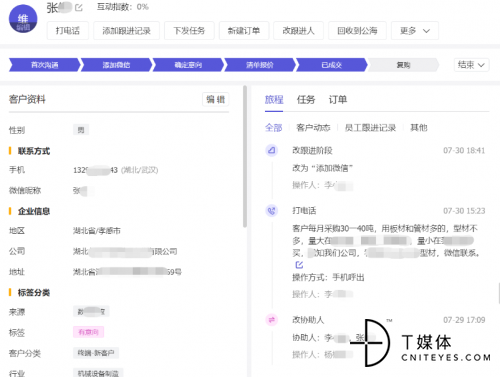Click the 企业信息 section heading

34,211
